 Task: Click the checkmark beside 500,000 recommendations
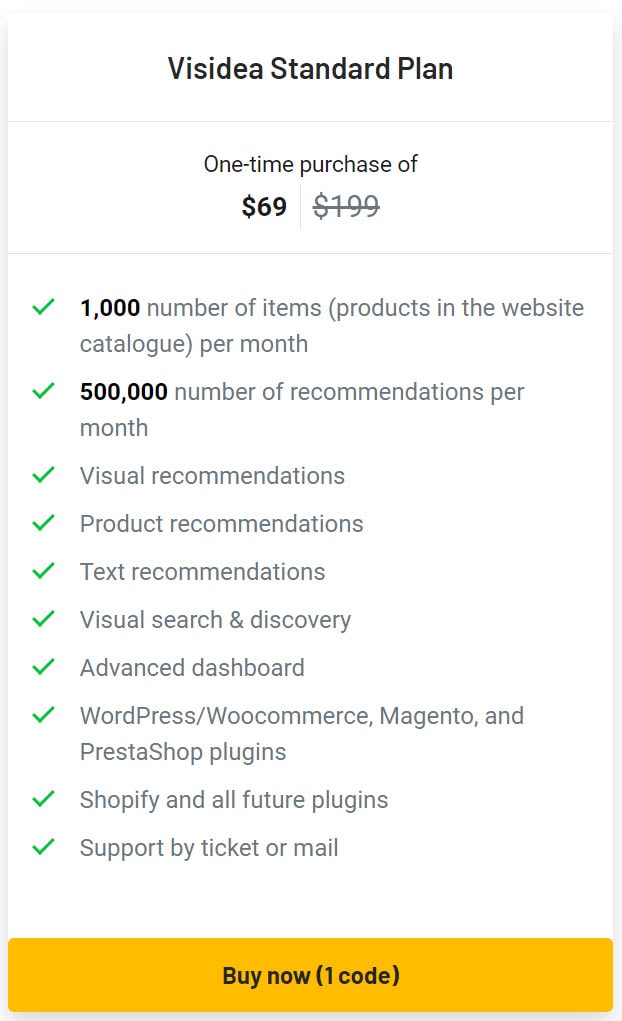43,391
